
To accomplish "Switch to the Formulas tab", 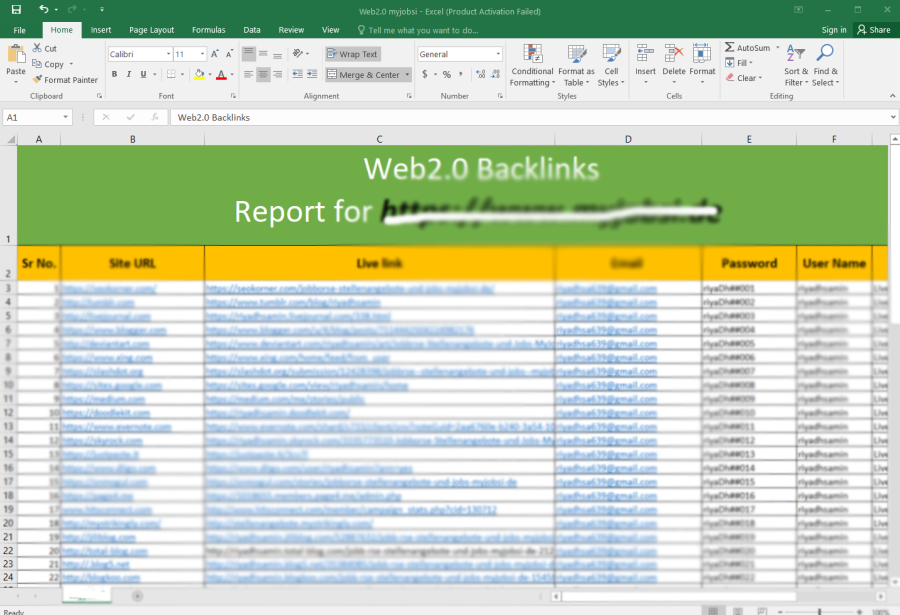I will [208, 30].
